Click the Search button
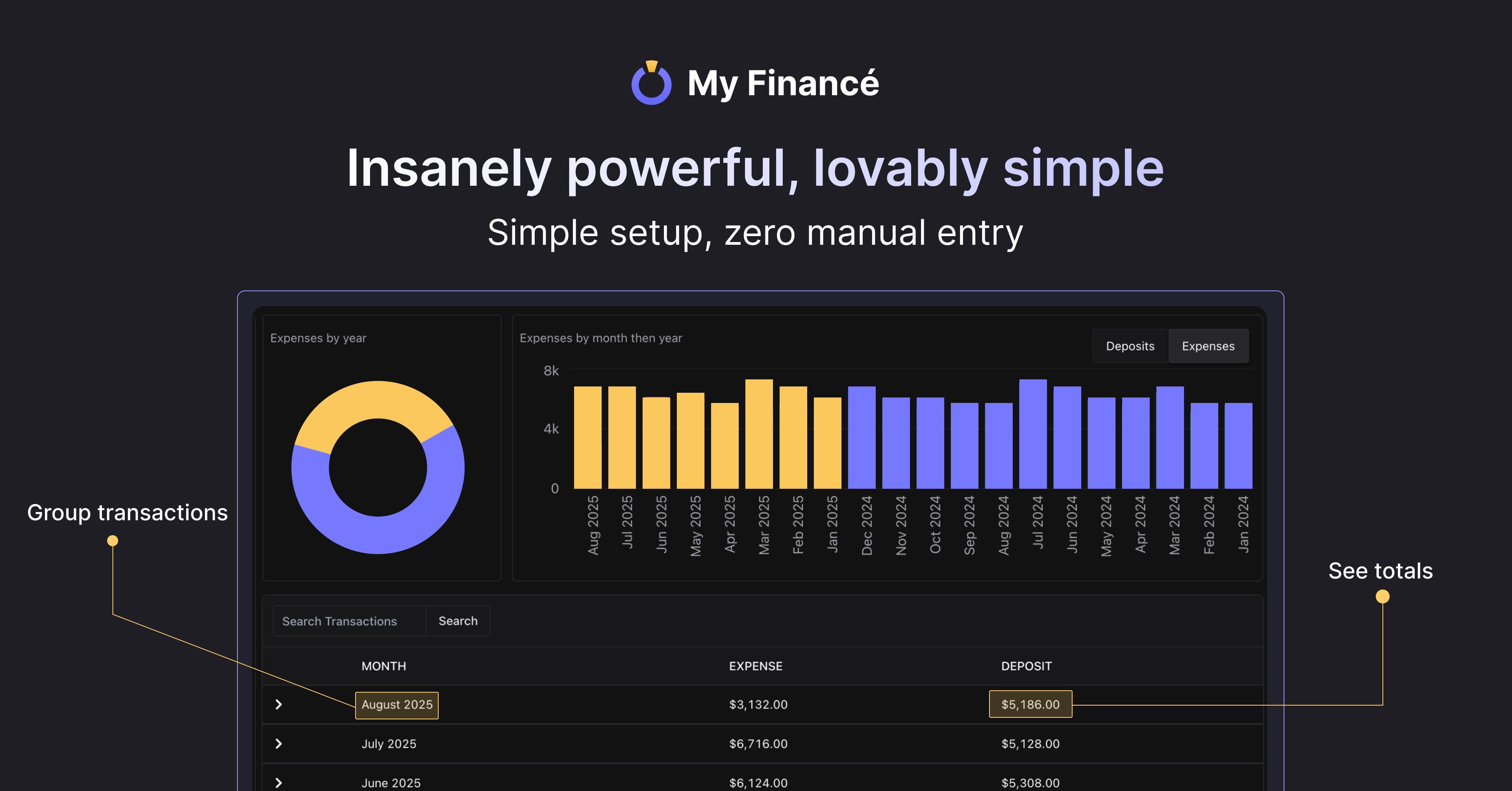Screen dimensions: 1512x791 (x=457, y=621)
